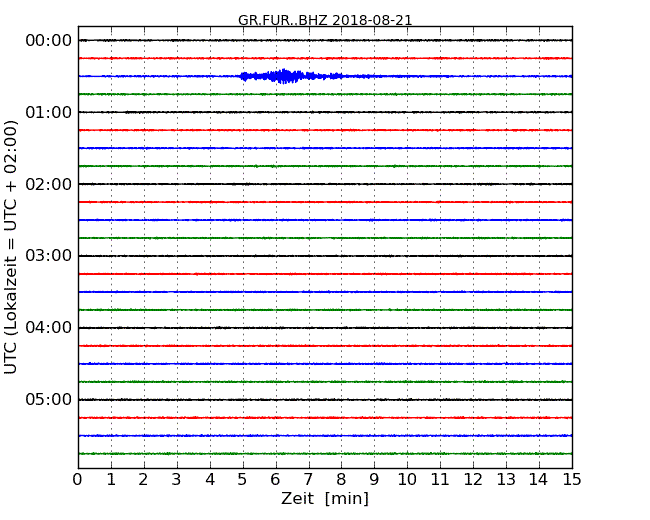The height and width of the screenshot is (520, 650).
Task: Click x-axis tick label 4
Action: (210, 480)
